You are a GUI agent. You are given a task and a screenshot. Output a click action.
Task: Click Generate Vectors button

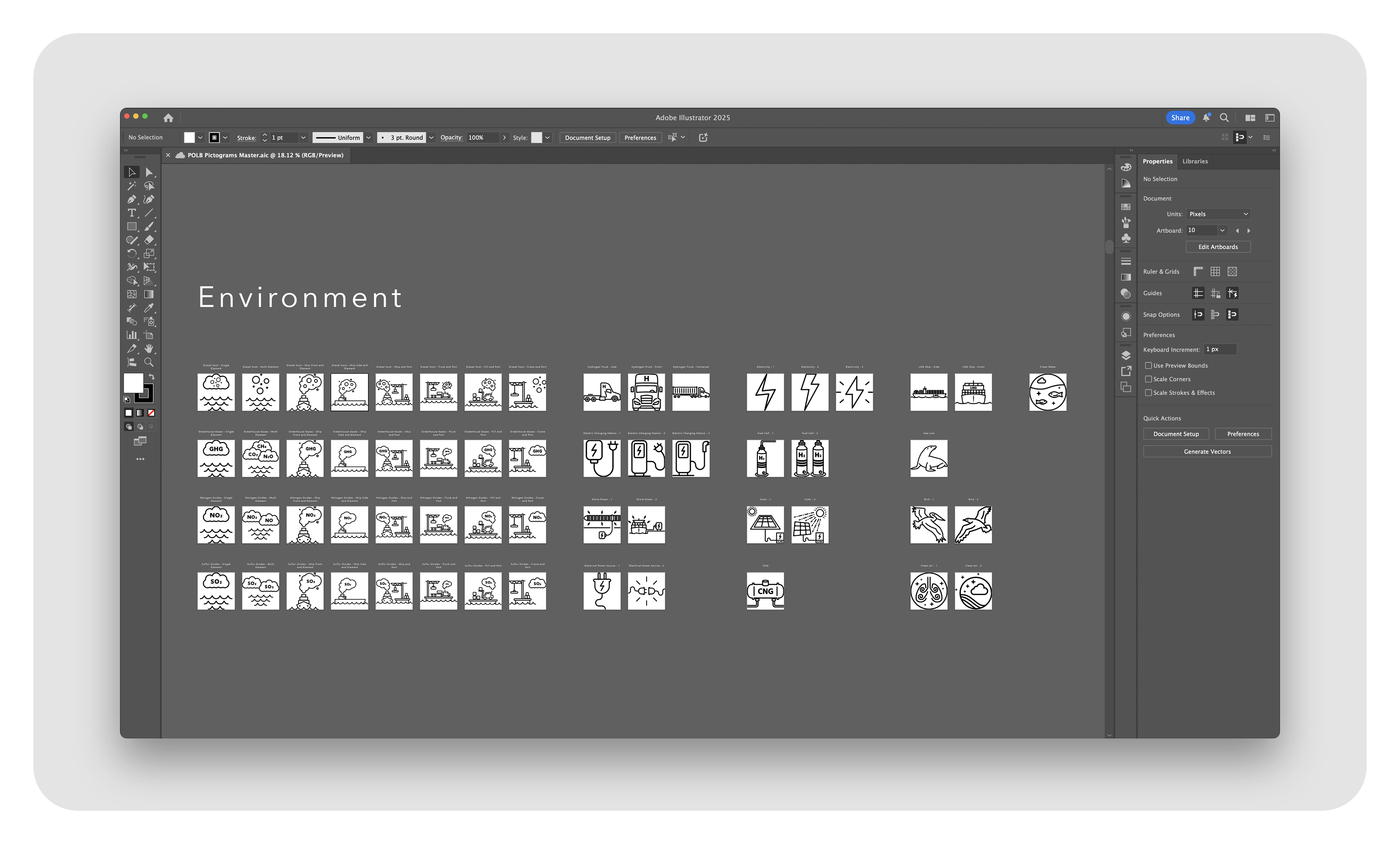[1207, 452]
